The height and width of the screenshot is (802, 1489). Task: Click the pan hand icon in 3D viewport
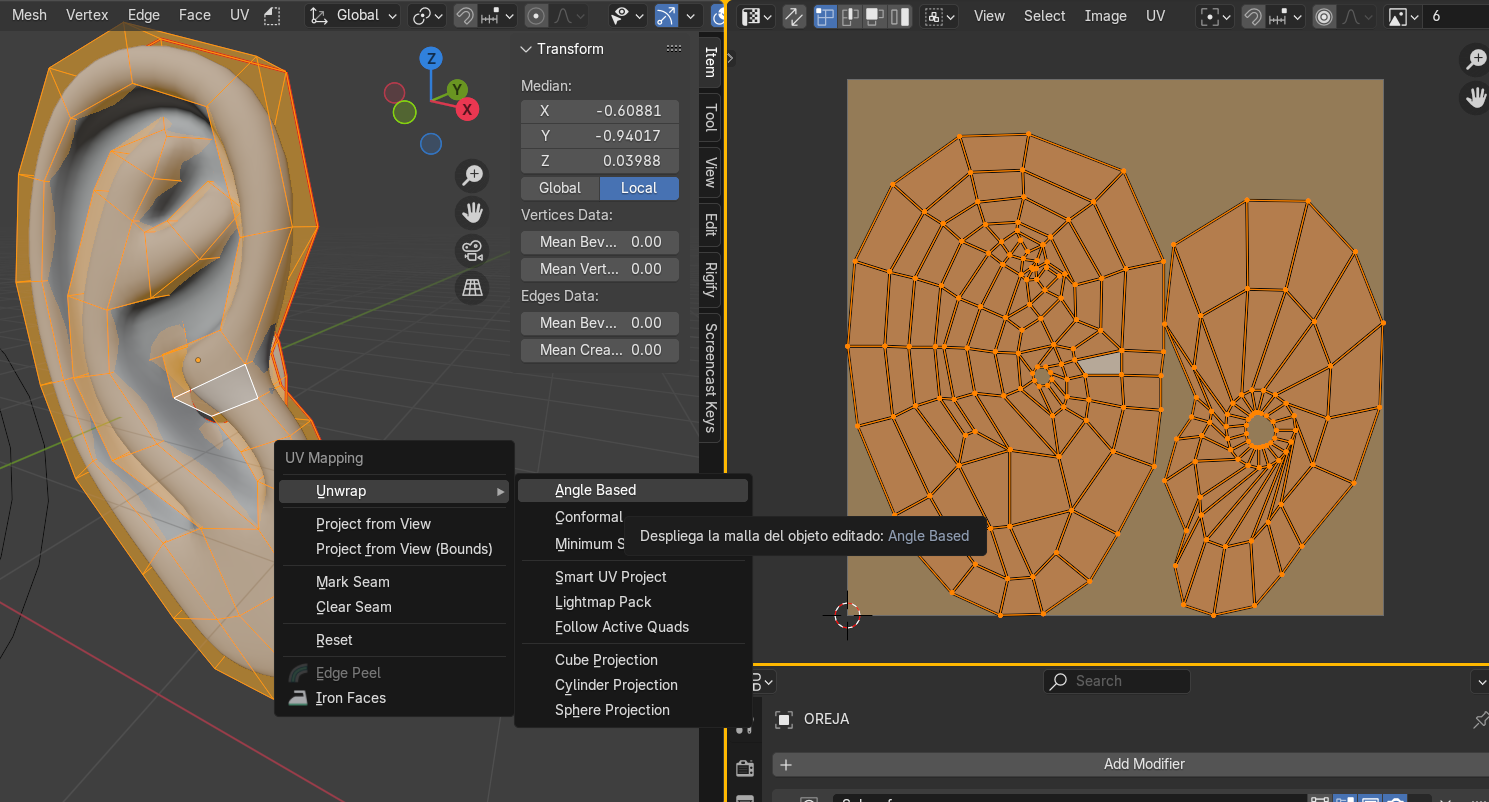coord(472,213)
